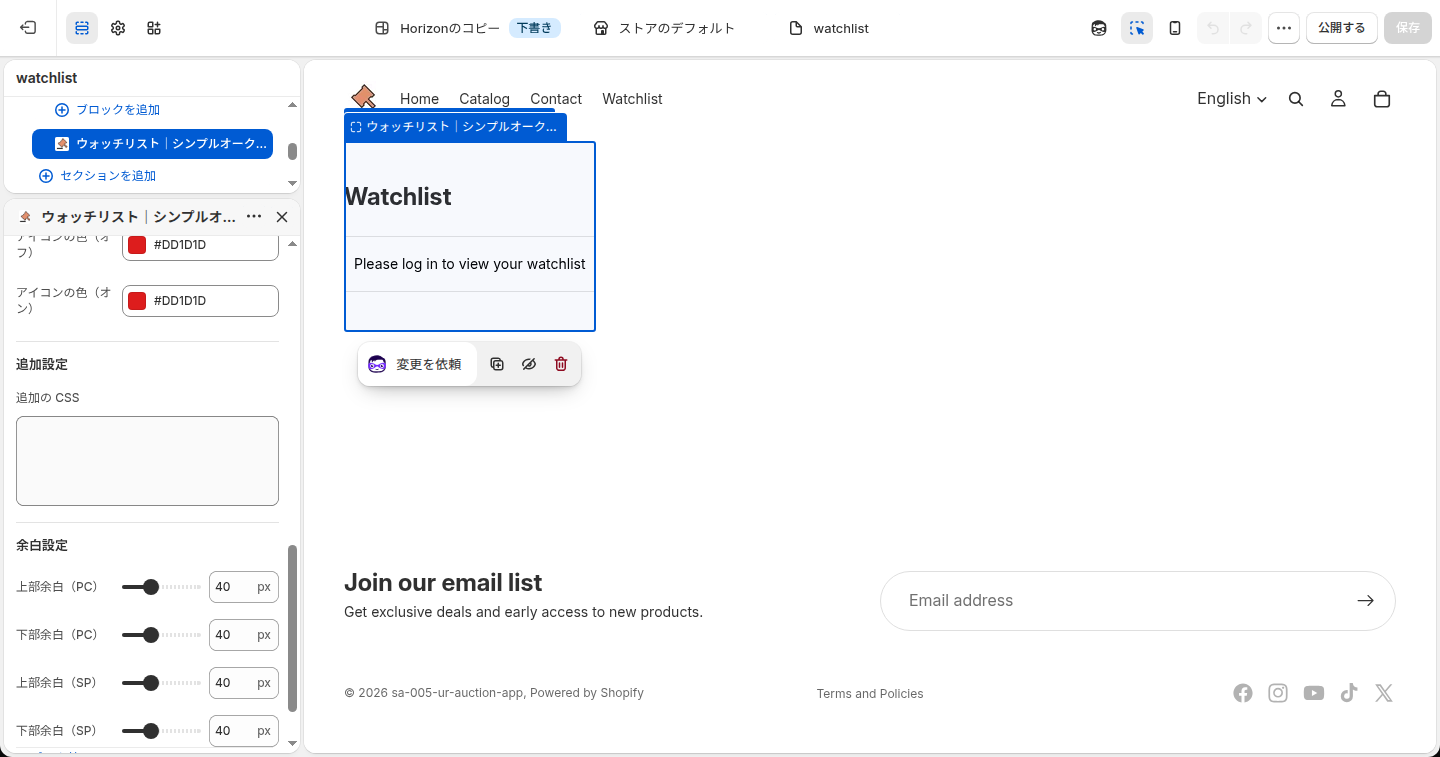Click the exit editor icon
The height and width of the screenshot is (757, 1440).
coord(28,28)
